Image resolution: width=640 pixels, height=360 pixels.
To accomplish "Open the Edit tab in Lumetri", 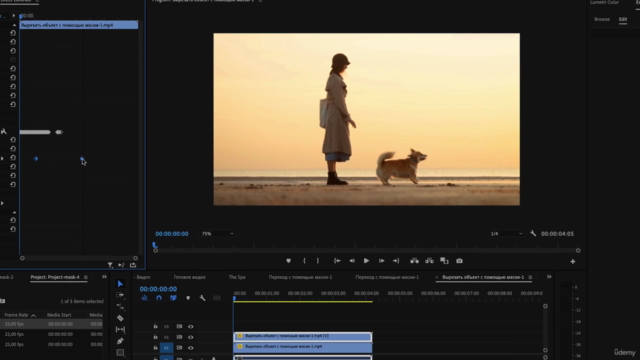I will (x=622, y=19).
